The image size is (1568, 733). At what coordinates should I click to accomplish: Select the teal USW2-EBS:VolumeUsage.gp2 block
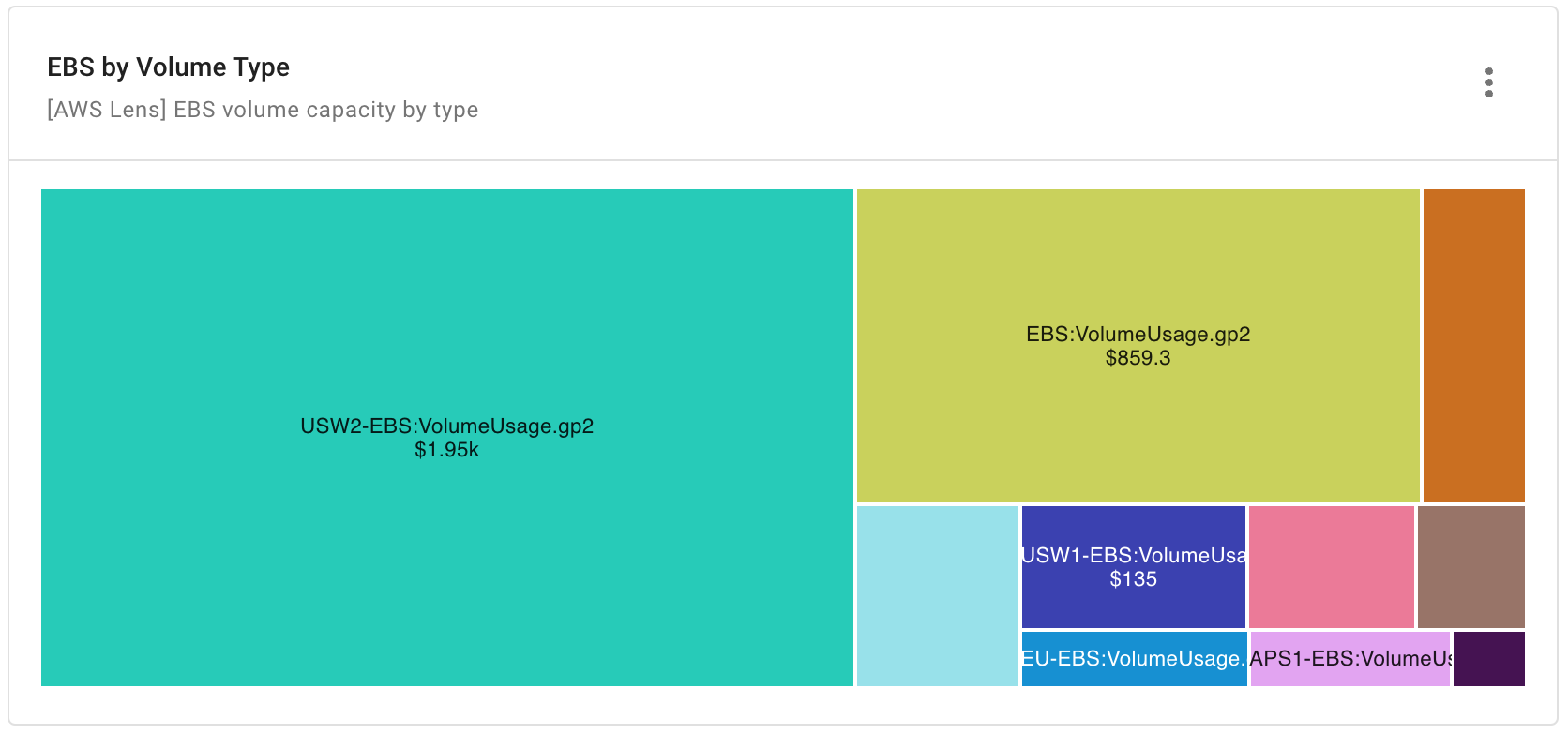tap(447, 438)
